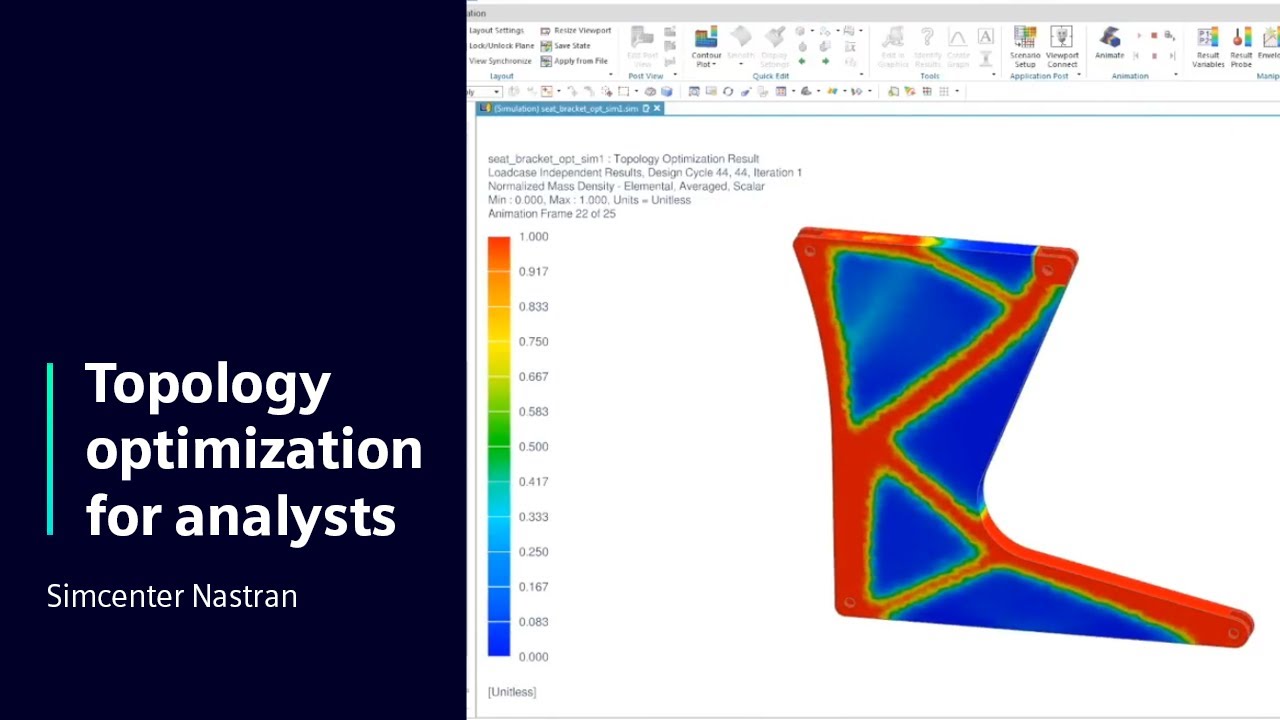Screen dimensions: 1280x720
Task: Click the text annotation A icon
Action: (986, 36)
